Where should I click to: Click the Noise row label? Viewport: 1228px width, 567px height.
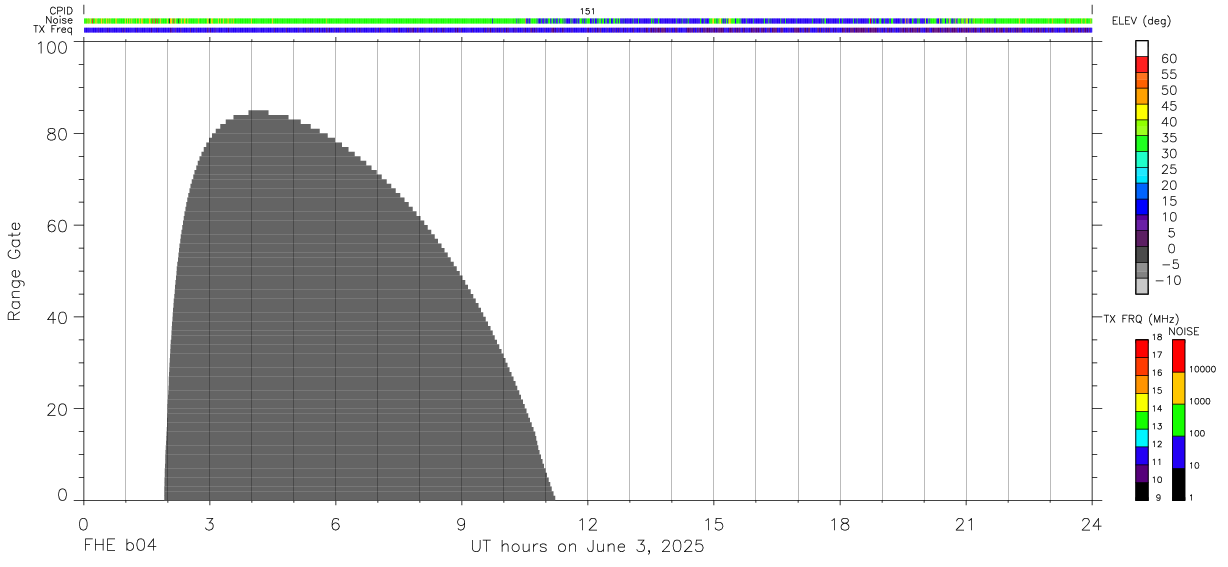[x=59, y=20]
